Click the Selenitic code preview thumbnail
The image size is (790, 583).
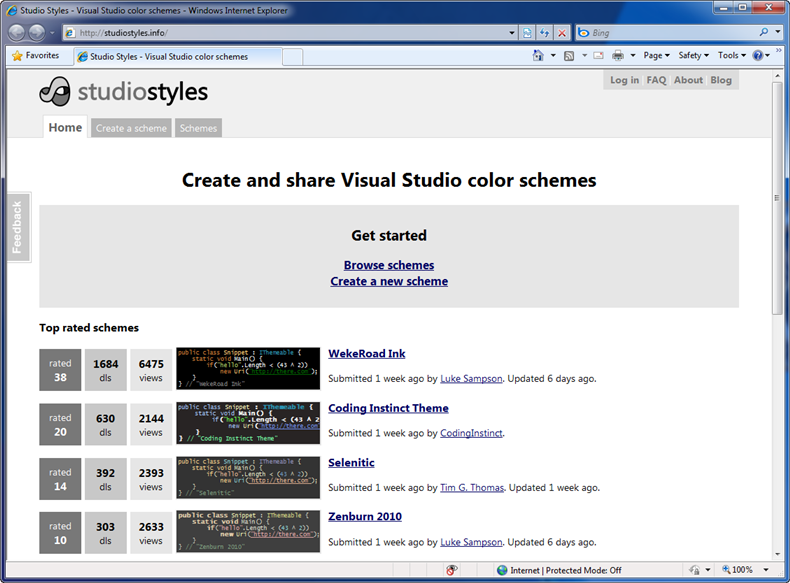pyautogui.click(x=248, y=478)
